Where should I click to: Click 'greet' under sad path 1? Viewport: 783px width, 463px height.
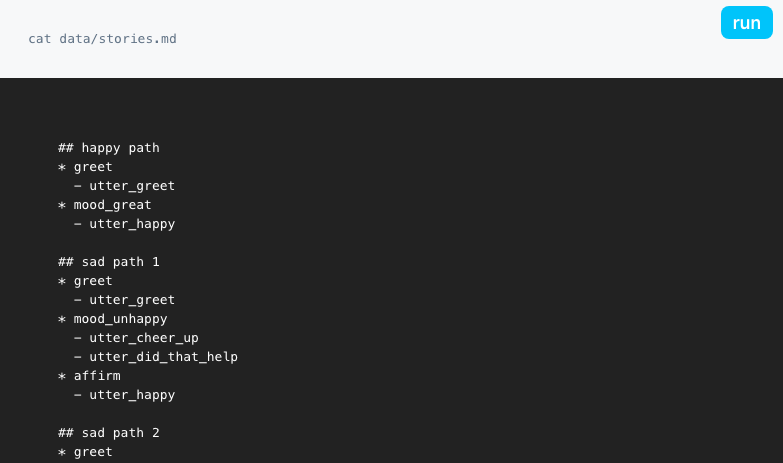[93, 281]
